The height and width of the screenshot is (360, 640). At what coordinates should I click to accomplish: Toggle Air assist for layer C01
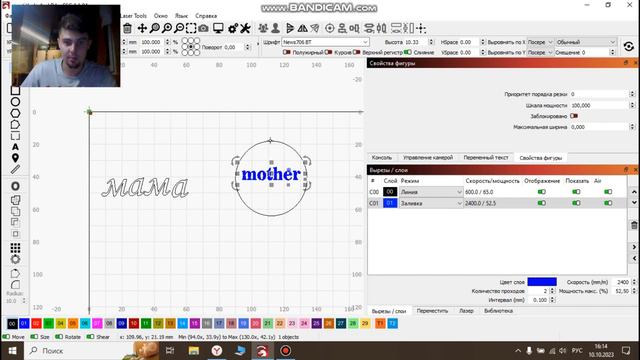click(x=608, y=203)
